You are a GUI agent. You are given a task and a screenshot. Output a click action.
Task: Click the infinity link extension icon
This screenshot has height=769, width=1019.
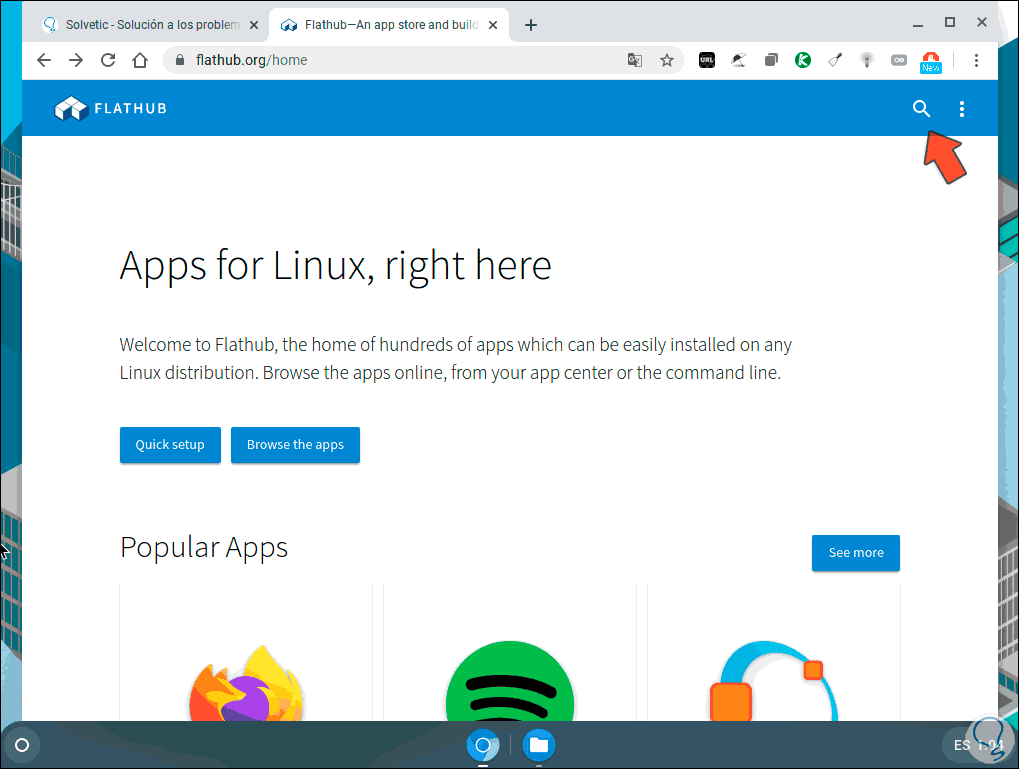(899, 60)
